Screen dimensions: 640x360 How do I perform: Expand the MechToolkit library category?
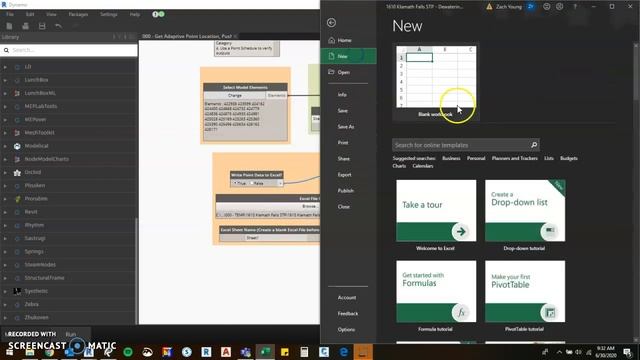[x=5, y=133]
